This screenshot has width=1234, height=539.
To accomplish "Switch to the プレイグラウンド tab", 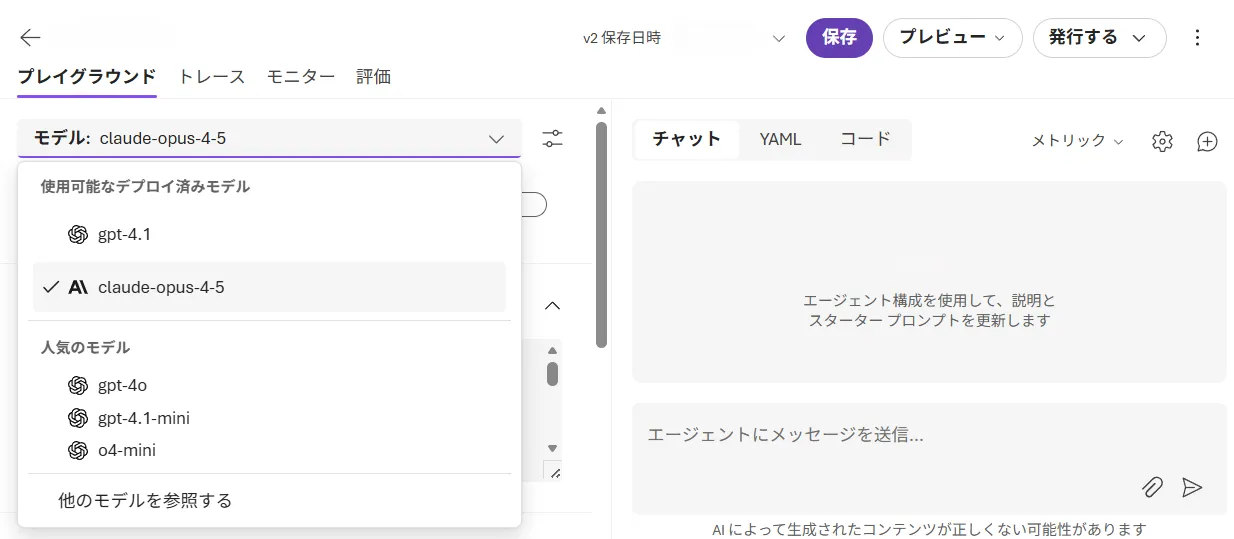I will pos(87,76).
